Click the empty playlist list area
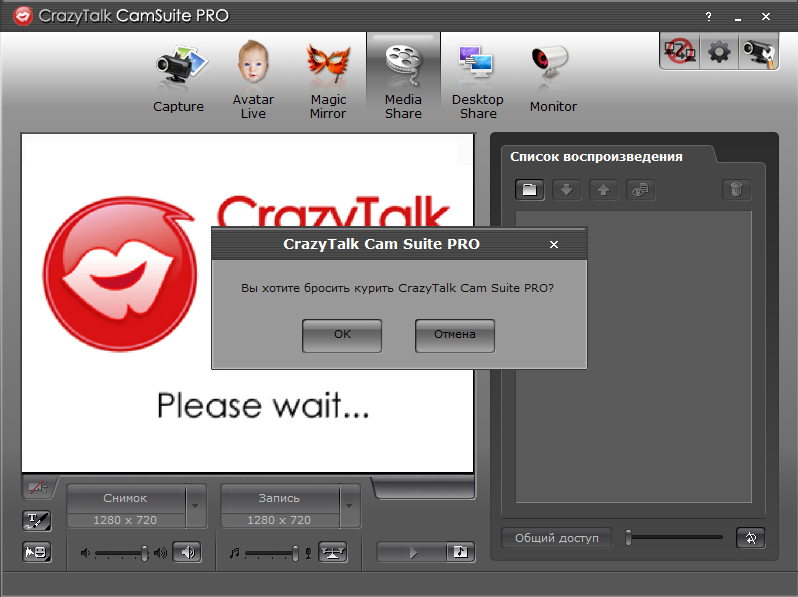This screenshot has height=597, width=798. 634,356
